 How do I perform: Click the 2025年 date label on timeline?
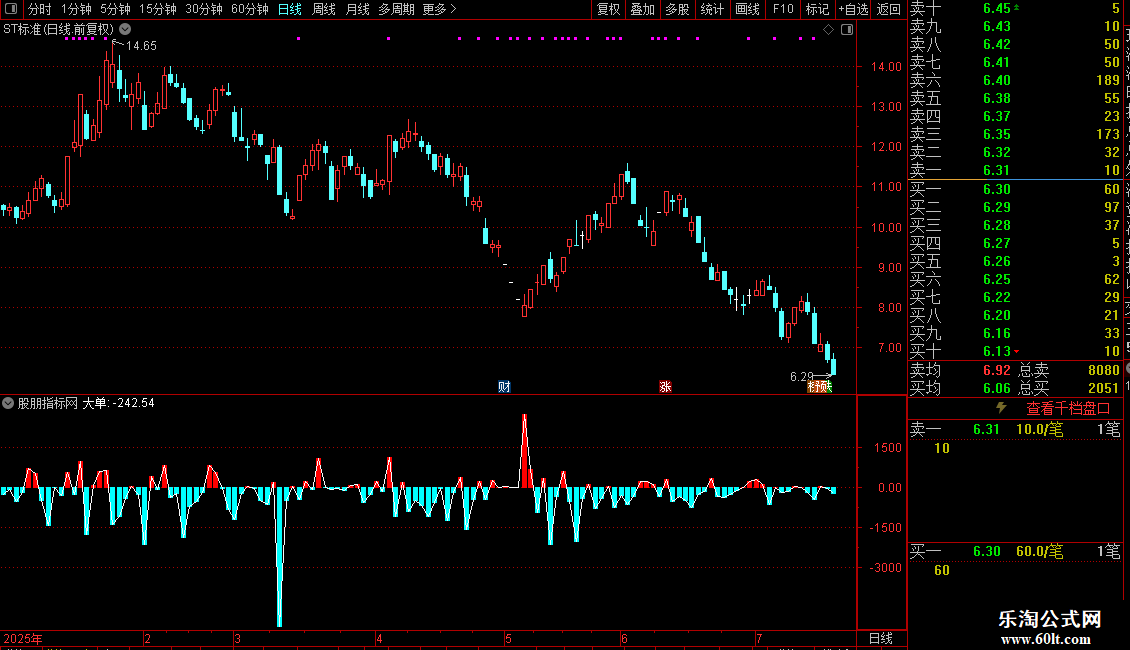(22, 638)
